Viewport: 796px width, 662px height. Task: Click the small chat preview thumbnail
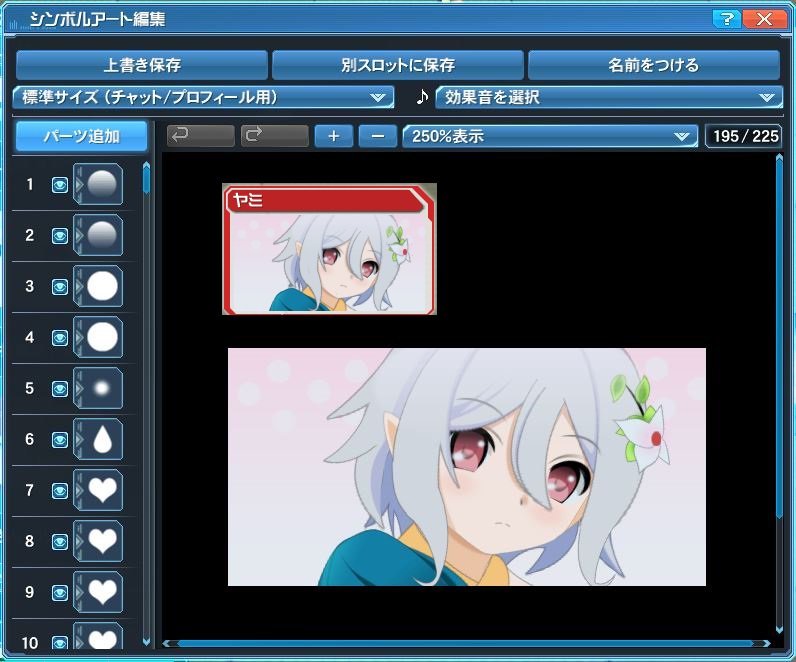coord(329,249)
